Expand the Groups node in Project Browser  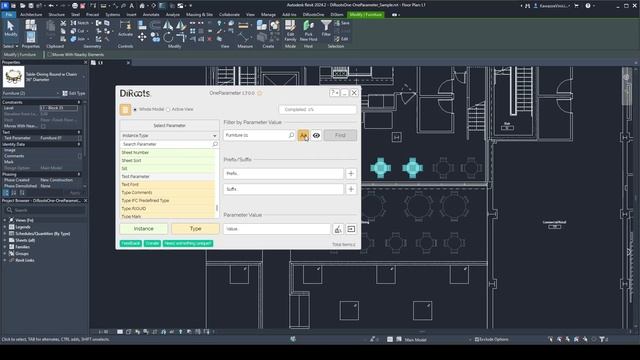click(5, 253)
